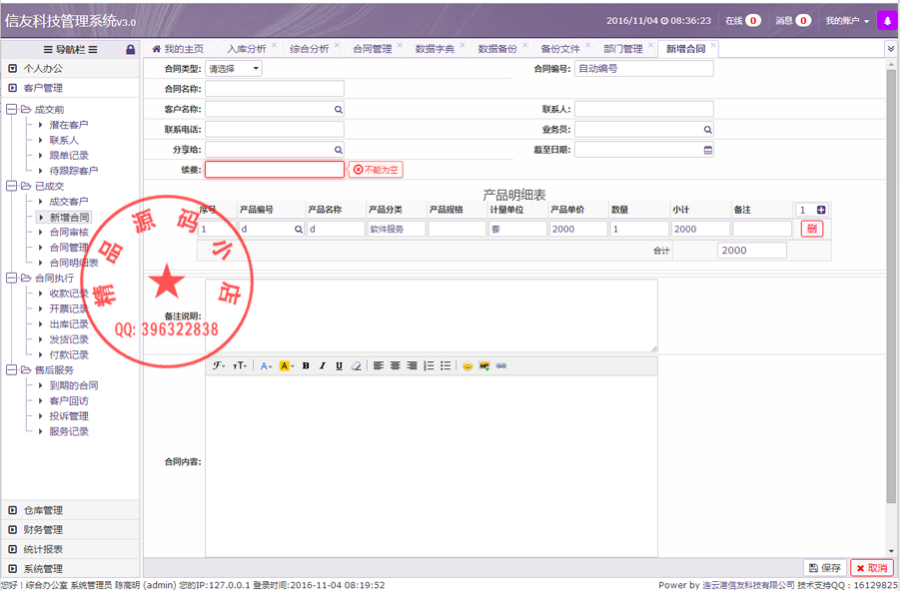Clear formatting with eraser icon
900x591 pixels.
click(356, 366)
